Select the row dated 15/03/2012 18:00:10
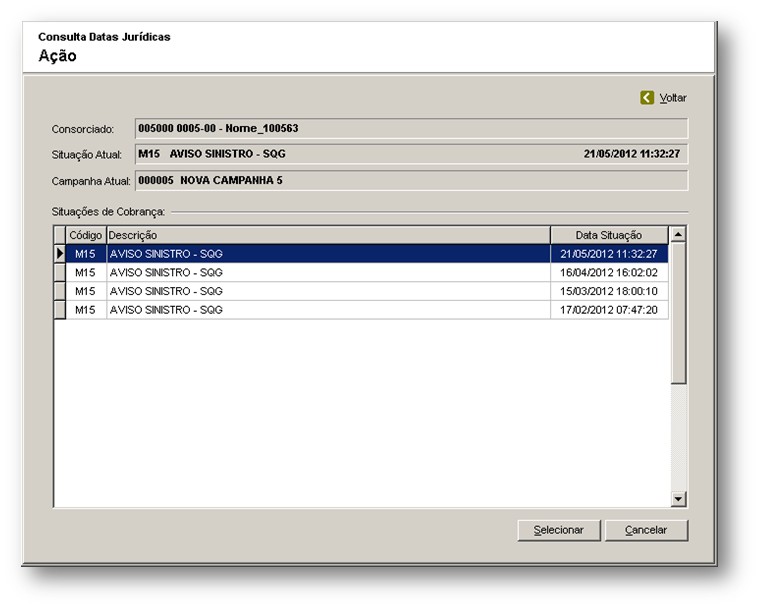Image resolution: width=760 pixels, height=609 pixels. pyautogui.click(x=361, y=291)
